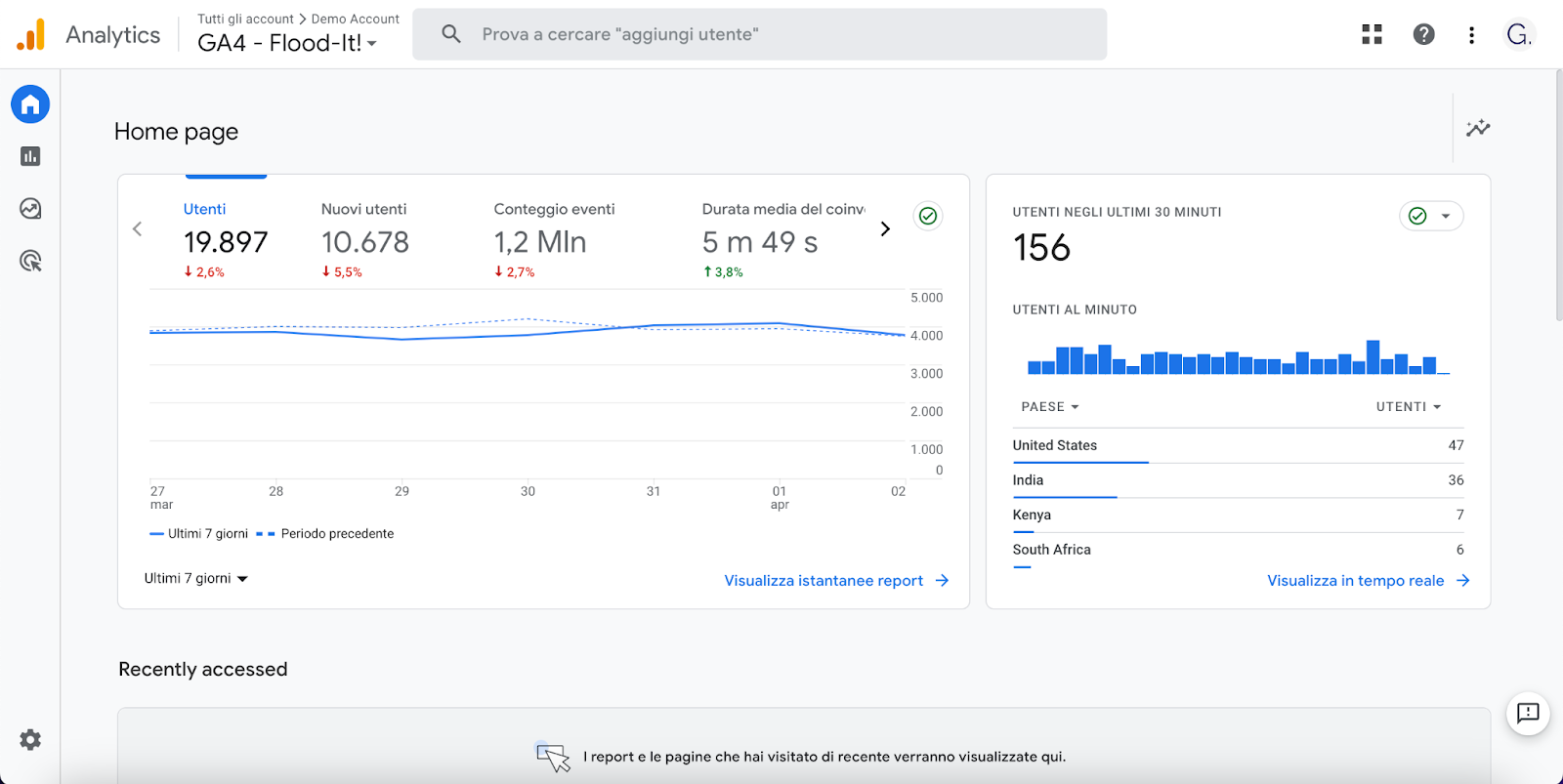The height and width of the screenshot is (784, 1563).
Task: Select the Conteggio eventi metric tab
Action: coord(554,240)
